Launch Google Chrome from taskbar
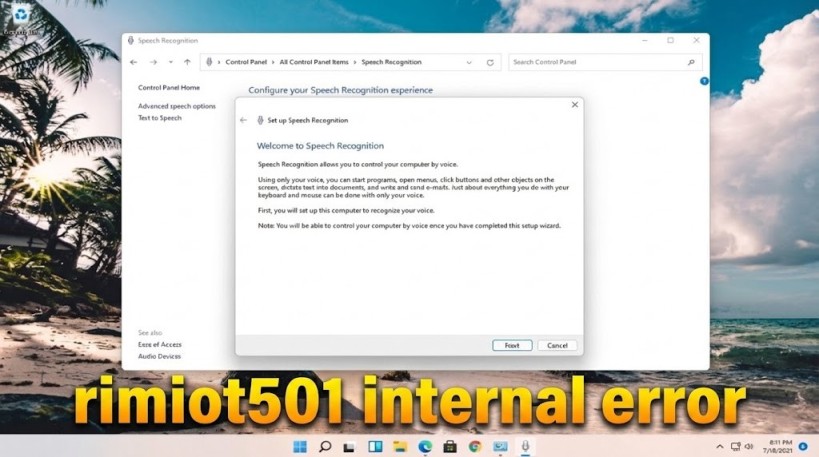 click(x=475, y=447)
